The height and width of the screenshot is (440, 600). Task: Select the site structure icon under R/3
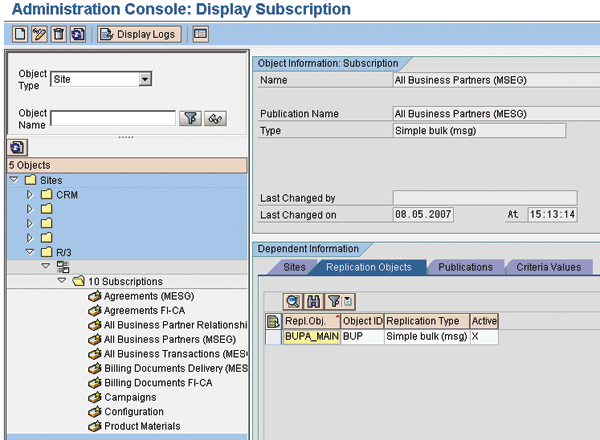point(63,267)
